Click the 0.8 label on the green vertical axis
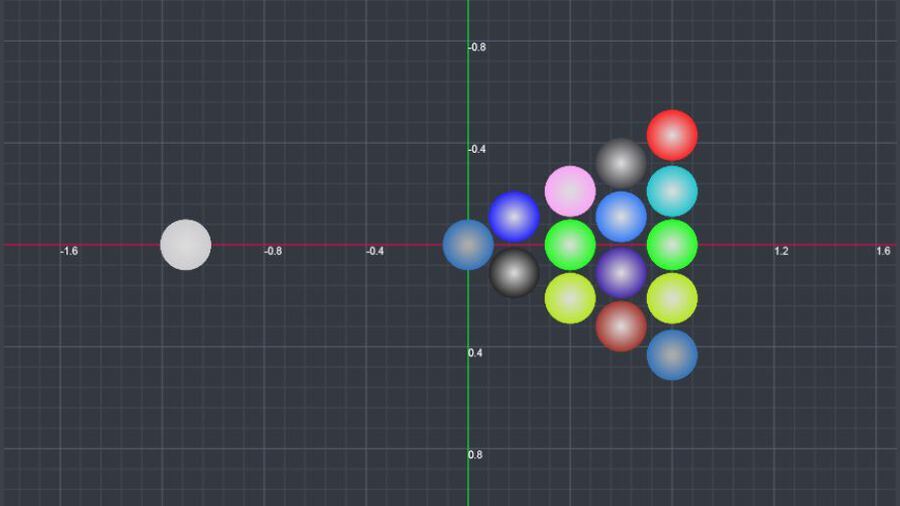This screenshot has width=900, height=506. click(x=475, y=455)
